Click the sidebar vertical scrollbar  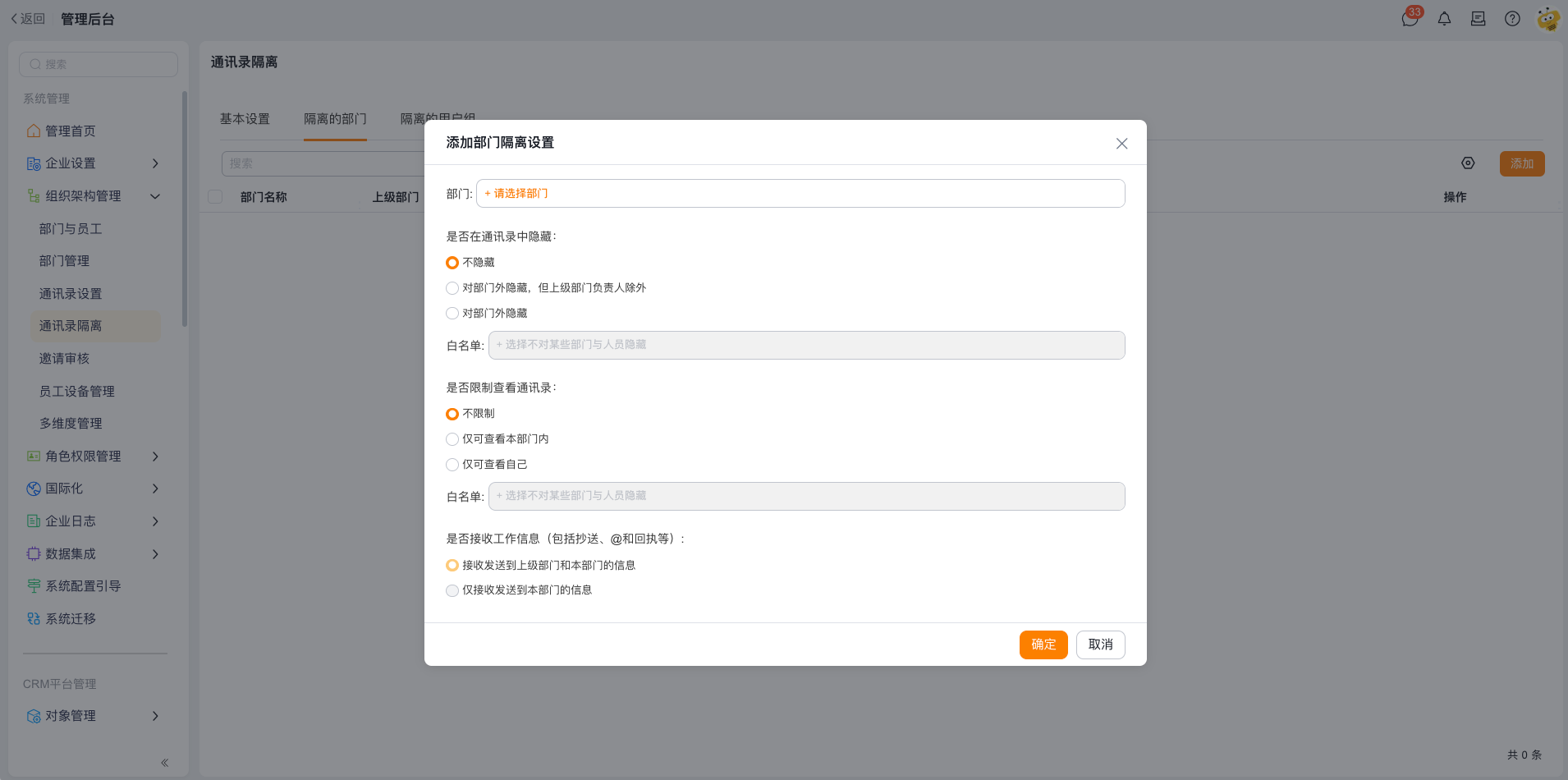pyautogui.click(x=185, y=209)
